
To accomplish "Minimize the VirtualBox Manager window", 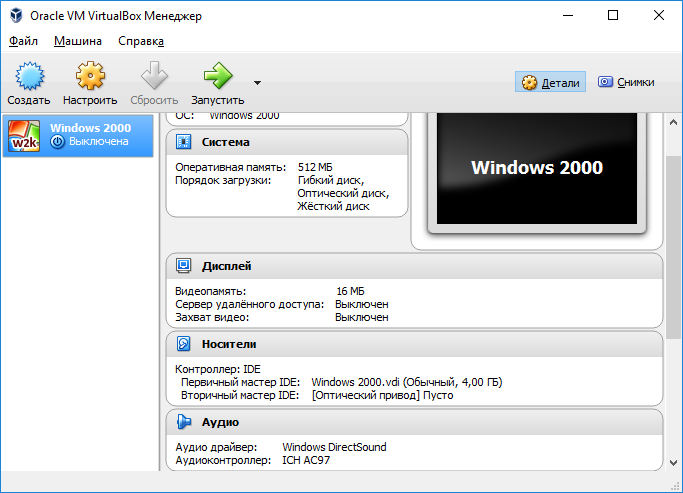I will [568, 15].
